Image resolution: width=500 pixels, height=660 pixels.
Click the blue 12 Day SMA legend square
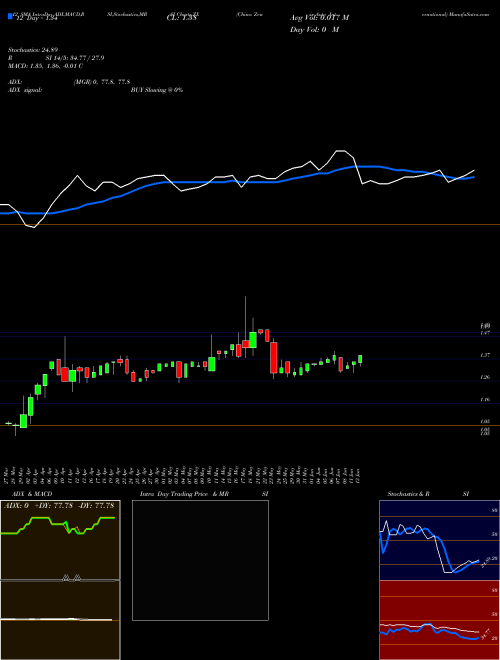pos(10,17)
